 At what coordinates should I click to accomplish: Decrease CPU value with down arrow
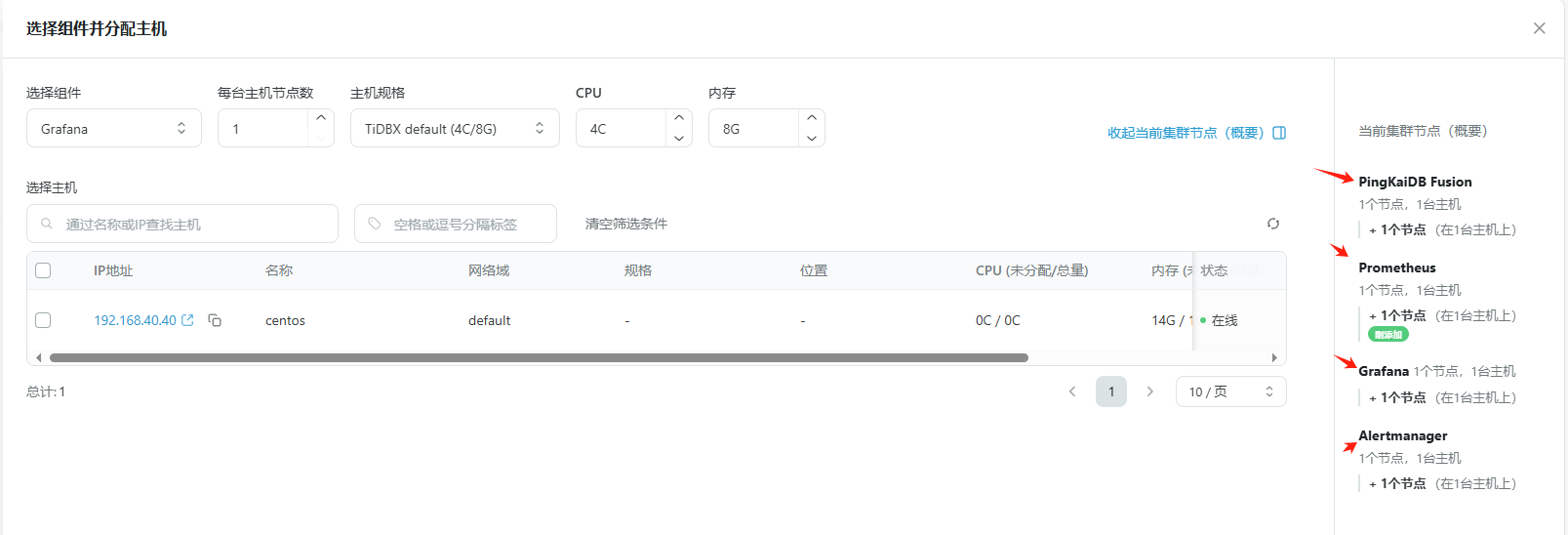coord(679,138)
